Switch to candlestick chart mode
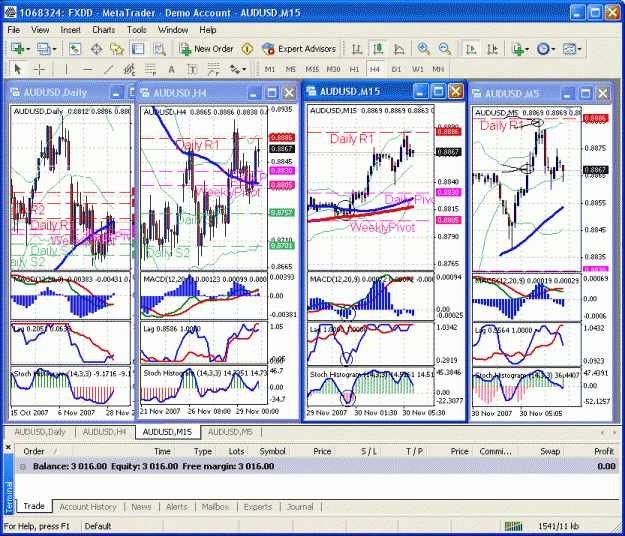Image resolution: width=625 pixels, height=536 pixels. [378, 49]
